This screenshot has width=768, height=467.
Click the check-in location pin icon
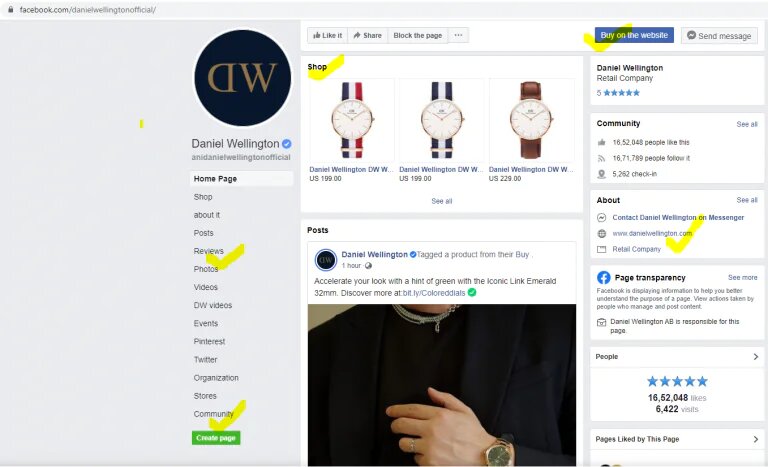(x=601, y=174)
